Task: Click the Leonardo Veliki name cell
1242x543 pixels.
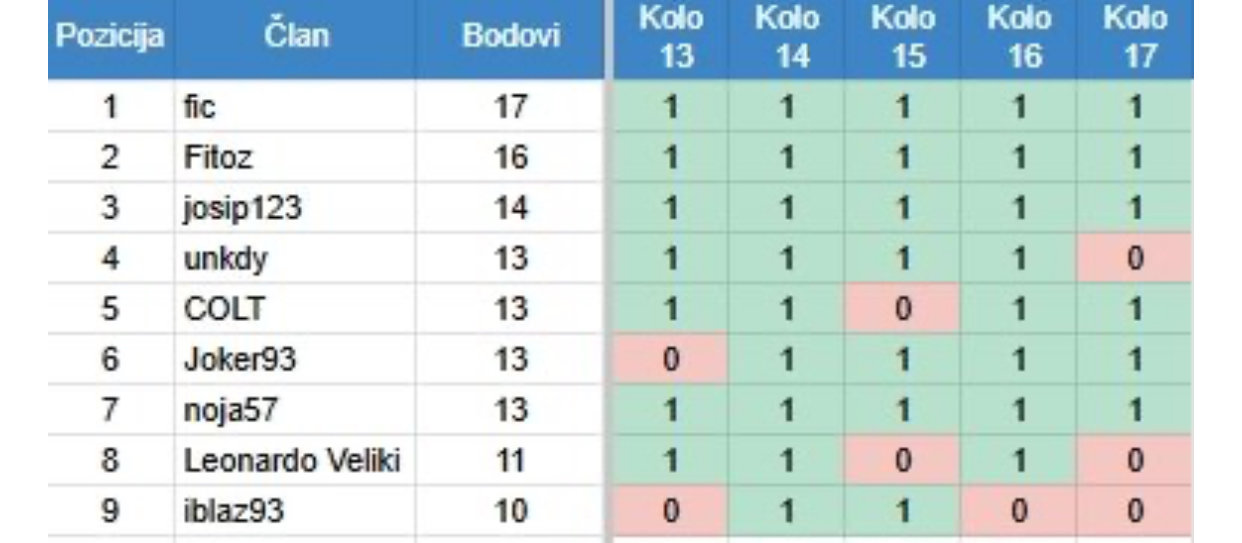Action: tap(291, 462)
